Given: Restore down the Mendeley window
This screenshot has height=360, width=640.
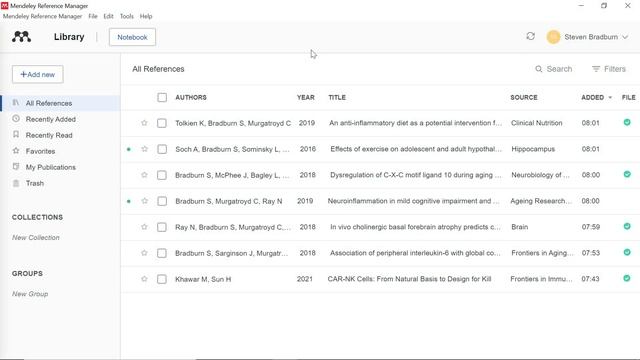Looking at the screenshot, I should point(604,6).
